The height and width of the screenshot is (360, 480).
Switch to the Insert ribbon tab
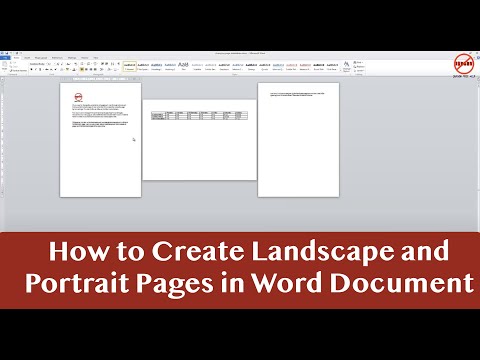(27, 58)
